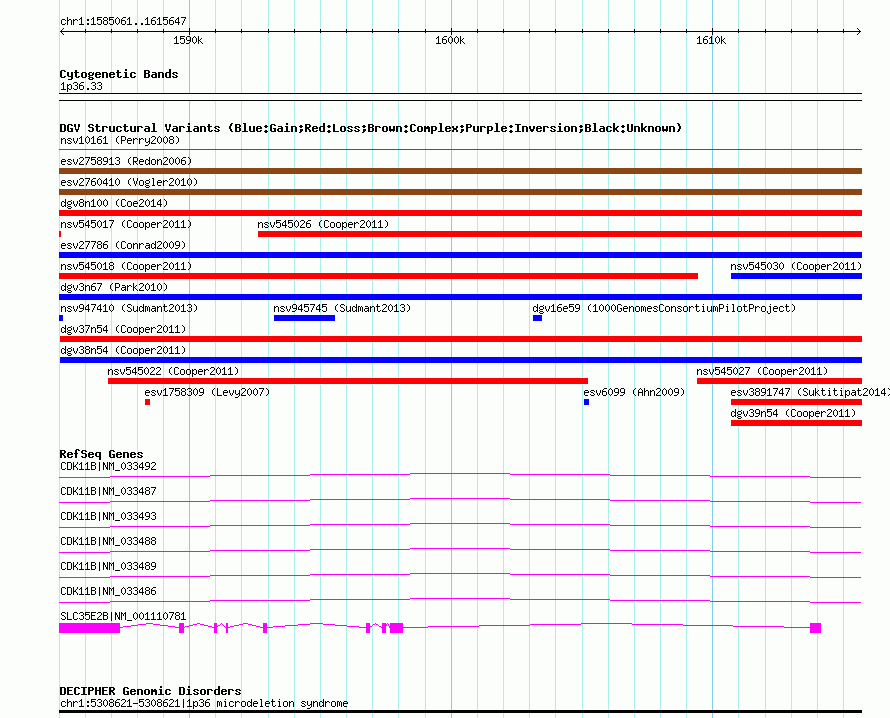Click the nsv545030 blue gain variant bar
This screenshot has height=718, width=890.
[x=795, y=276]
